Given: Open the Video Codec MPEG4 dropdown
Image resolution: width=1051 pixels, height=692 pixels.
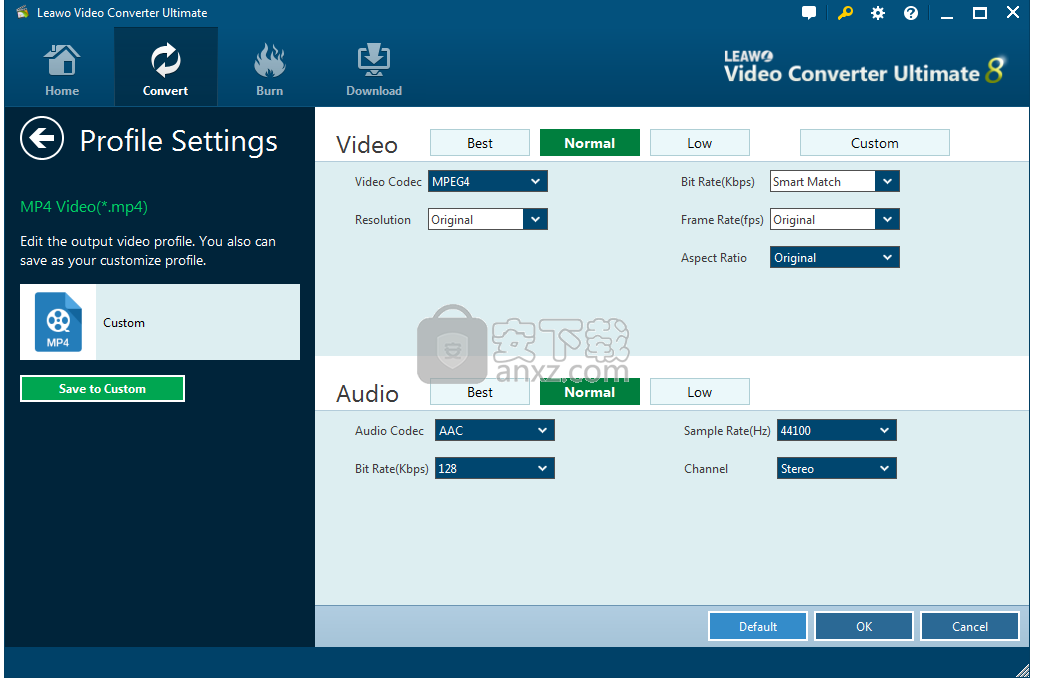Looking at the screenshot, I should click(488, 181).
